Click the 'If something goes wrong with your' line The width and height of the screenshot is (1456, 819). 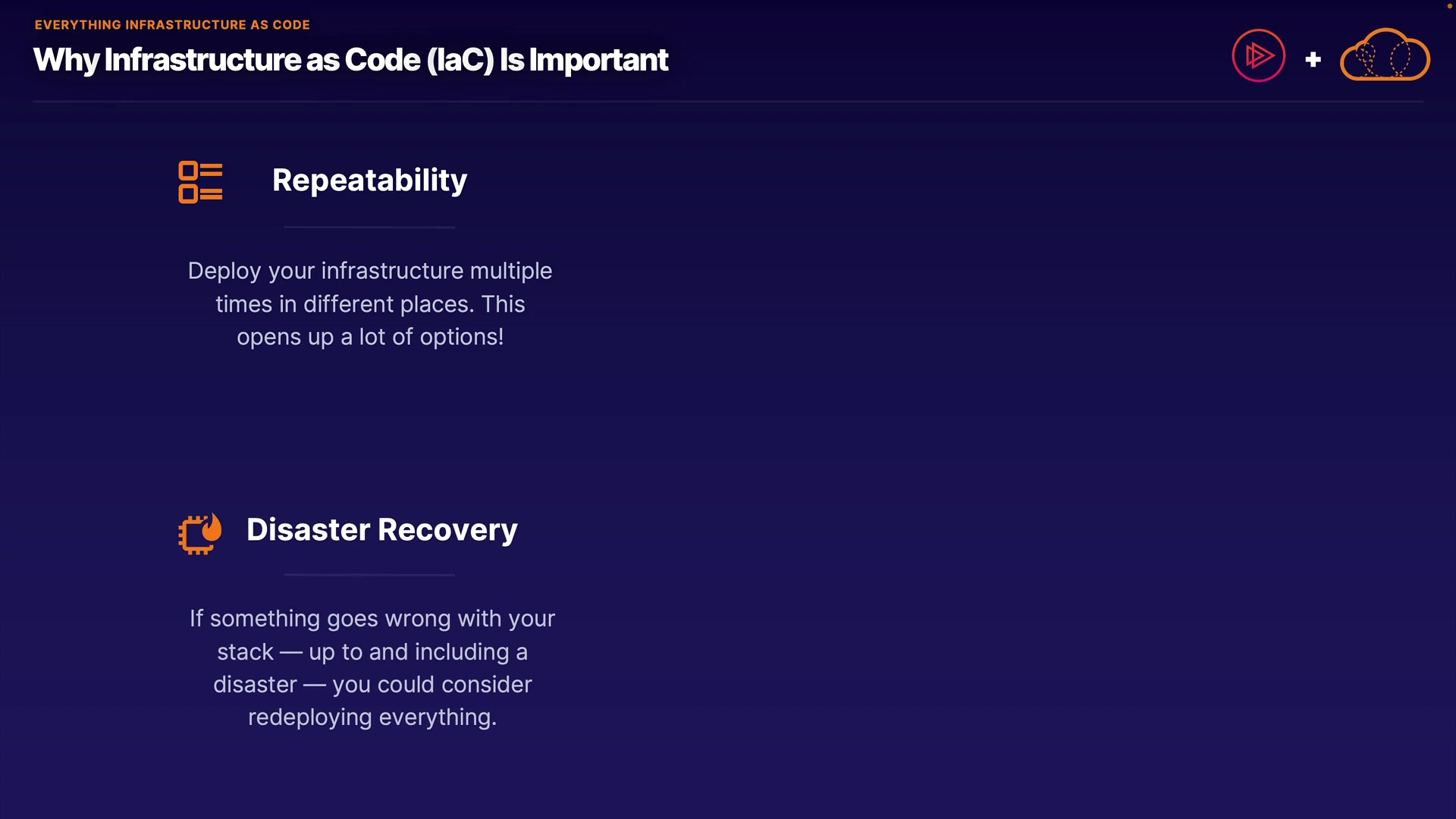372,619
